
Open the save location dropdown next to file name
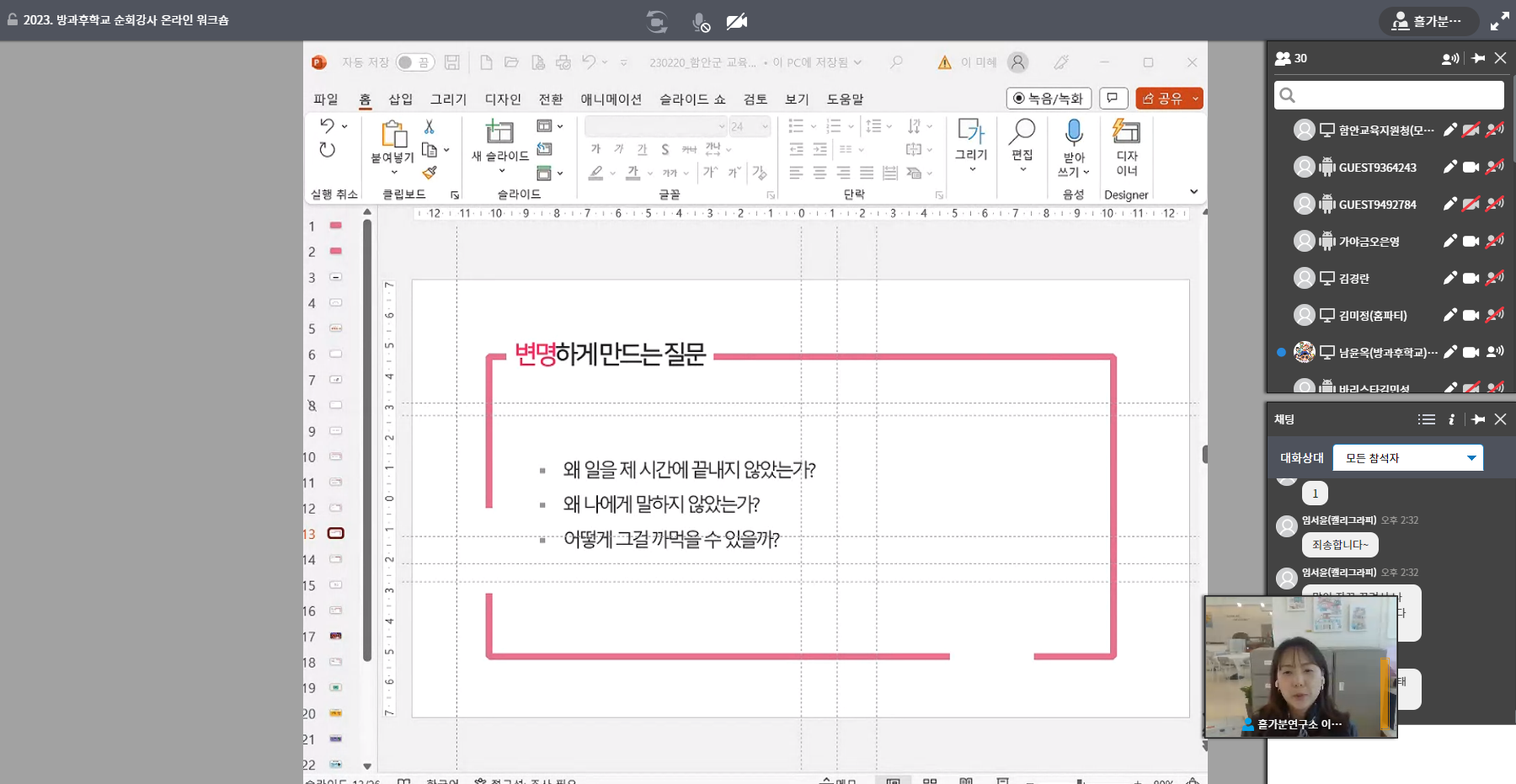857,62
